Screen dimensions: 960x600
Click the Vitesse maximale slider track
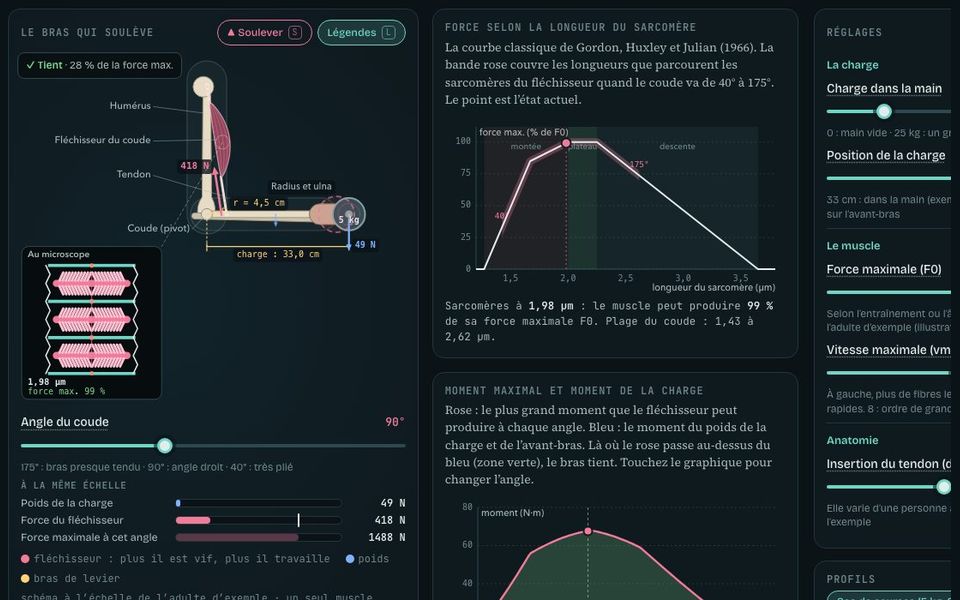pyautogui.click(x=888, y=372)
